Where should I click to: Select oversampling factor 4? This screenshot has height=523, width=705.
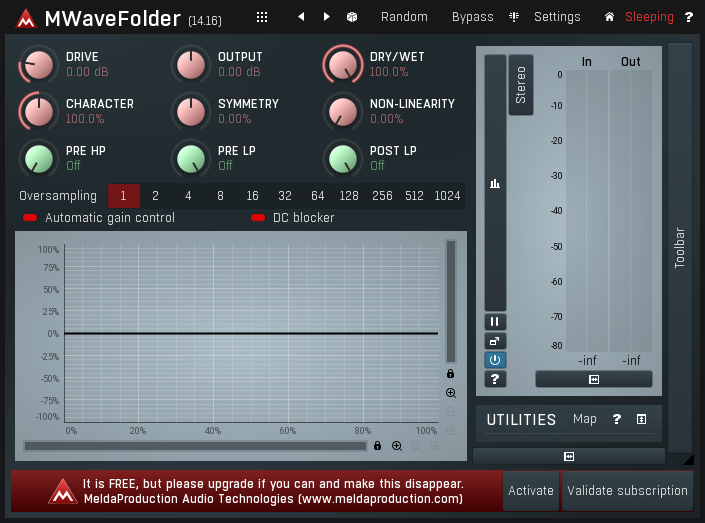188,196
